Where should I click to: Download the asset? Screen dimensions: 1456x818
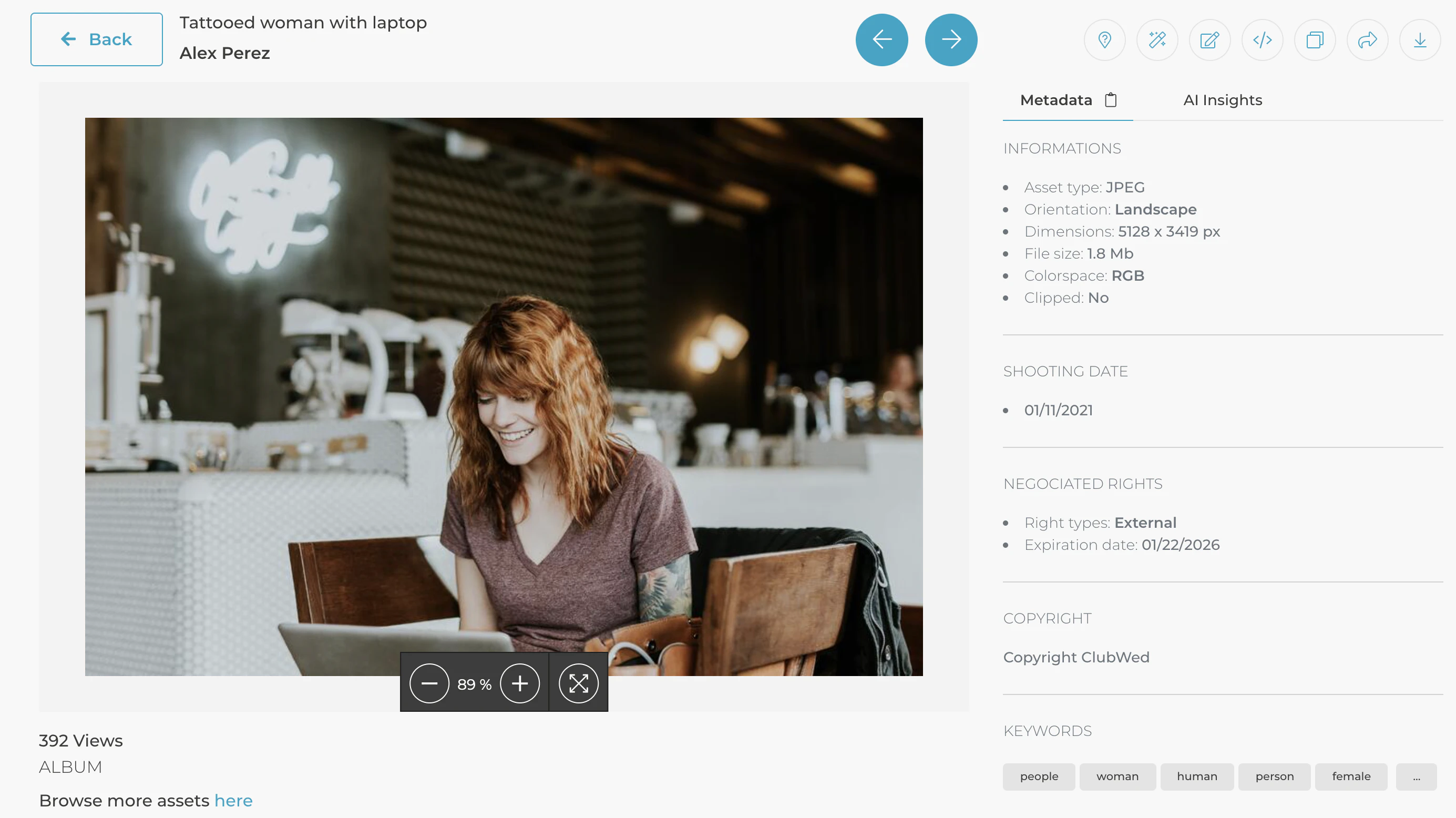1420,39
